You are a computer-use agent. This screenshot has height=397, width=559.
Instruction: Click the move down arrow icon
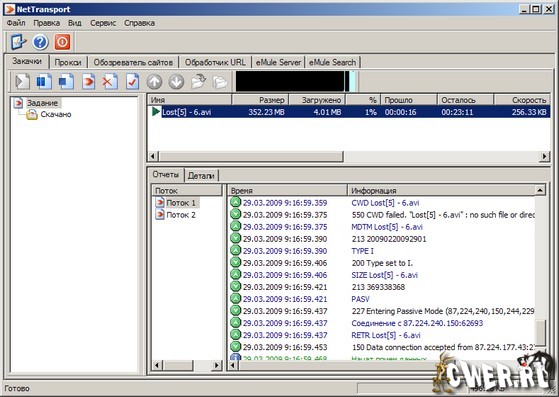[x=176, y=82]
